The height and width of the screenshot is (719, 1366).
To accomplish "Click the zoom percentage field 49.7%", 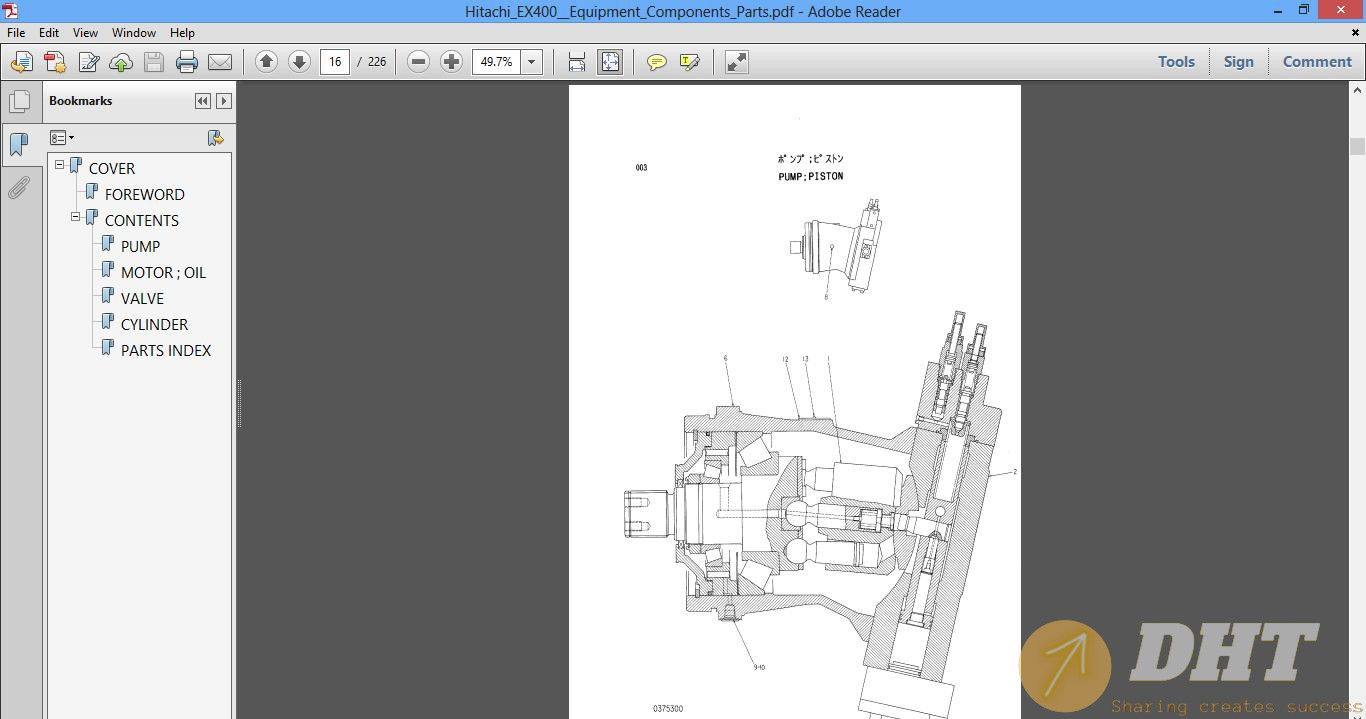I will point(497,62).
